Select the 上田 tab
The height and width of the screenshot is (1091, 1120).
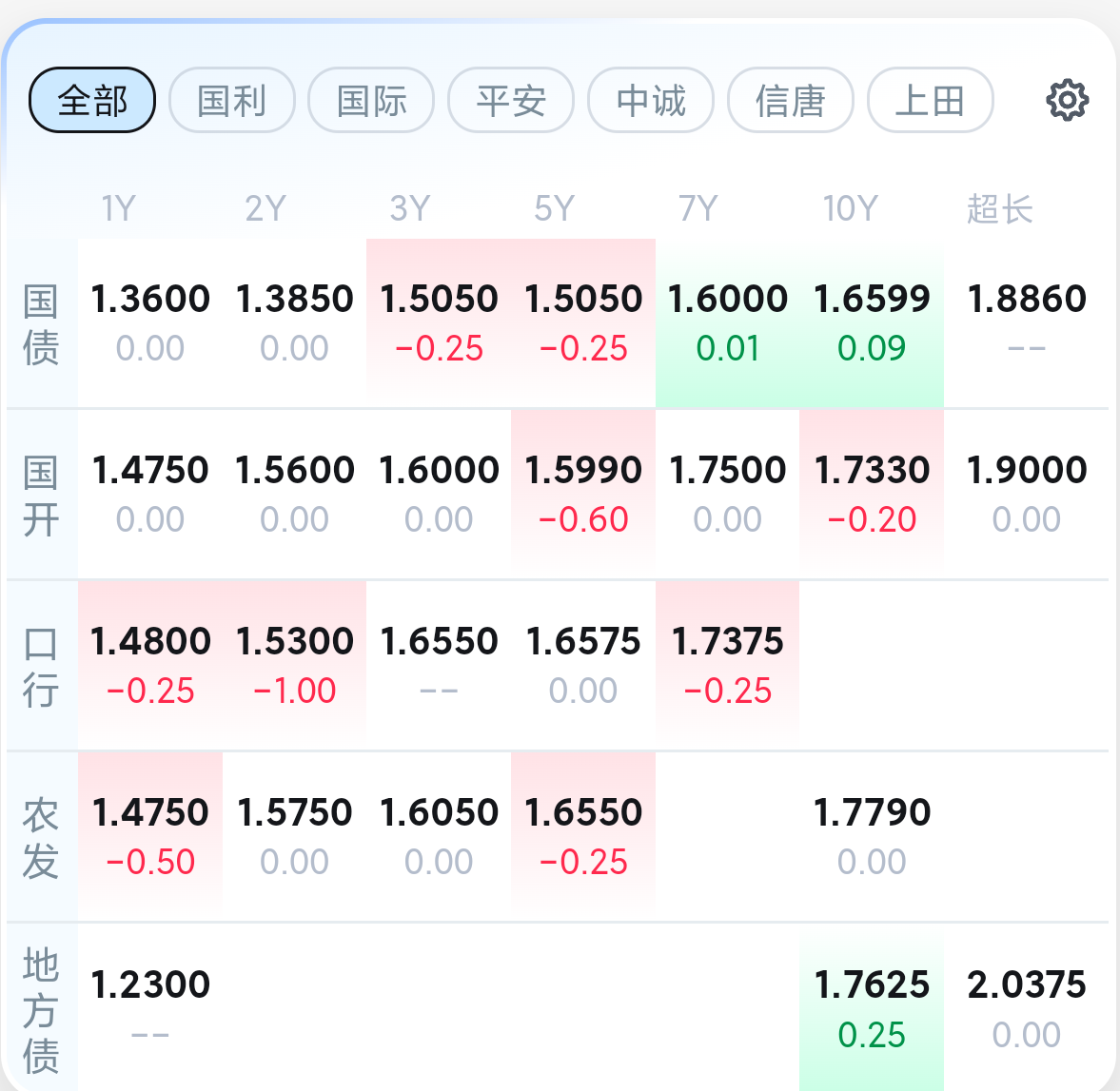point(931,100)
